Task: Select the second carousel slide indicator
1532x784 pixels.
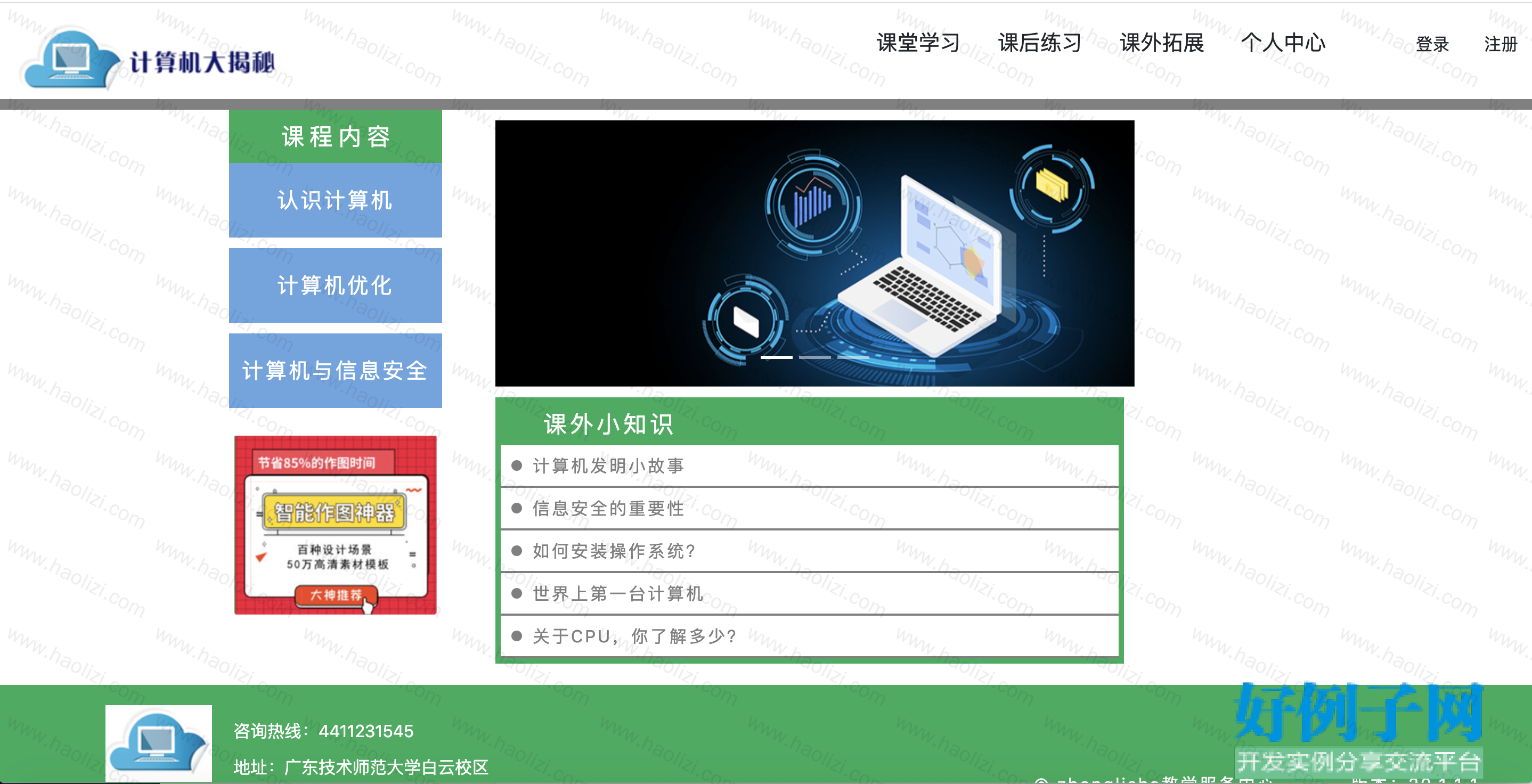Action: [815, 357]
